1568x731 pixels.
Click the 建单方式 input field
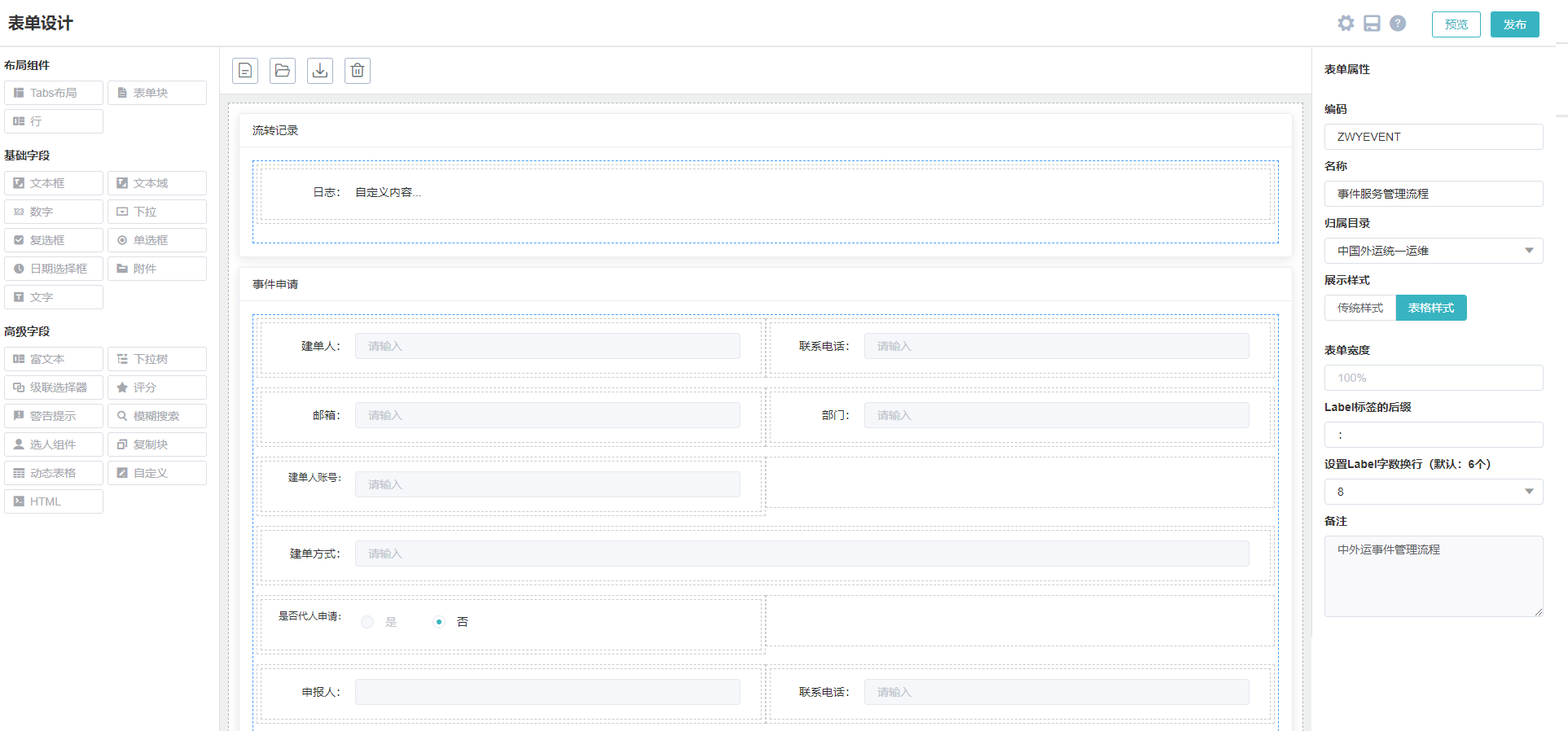[x=802, y=554]
